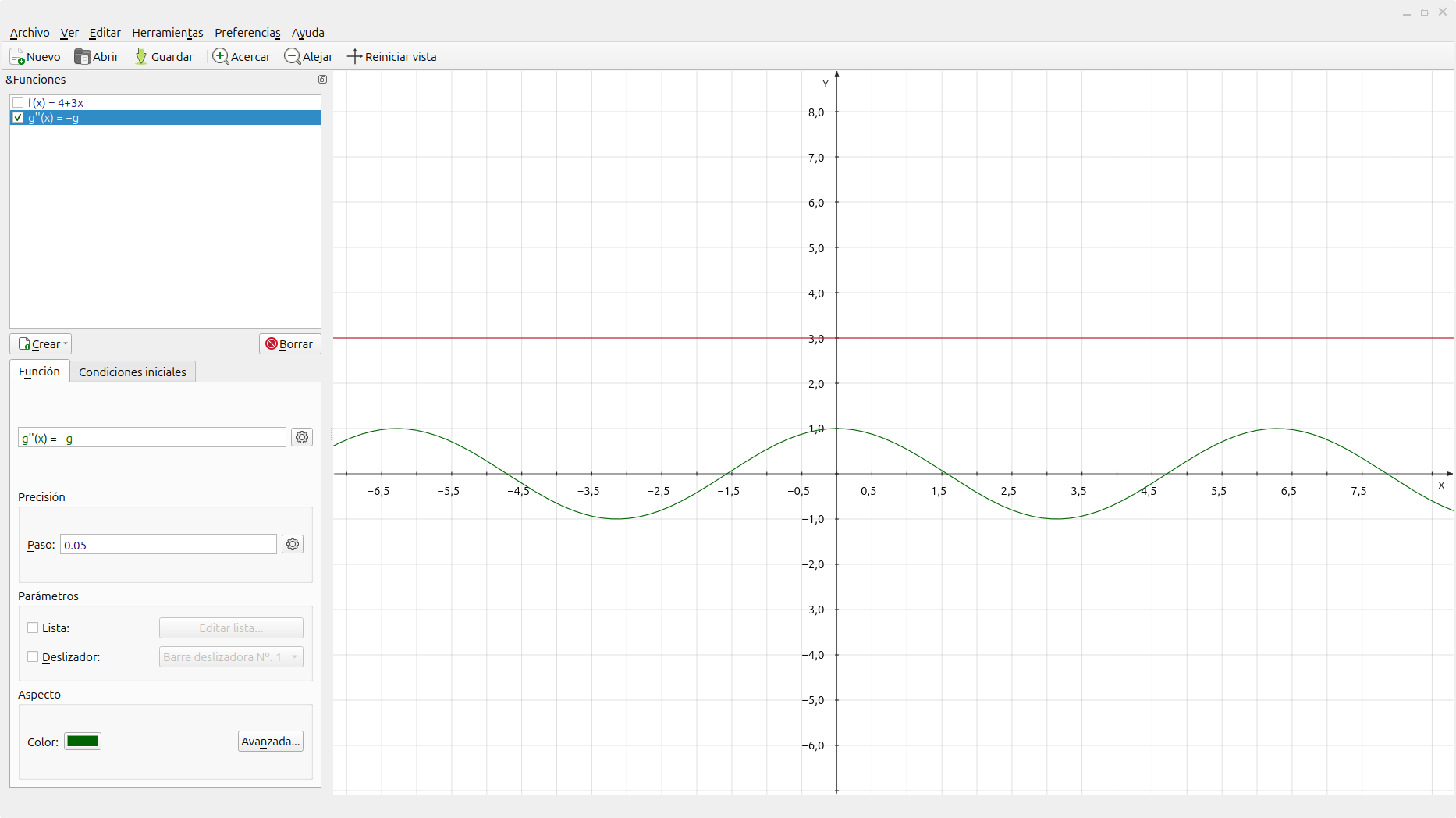Screen dimensions: 1456x818
Task: Click the Avanzada... appearance button
Action: click(x=270, y=742)
